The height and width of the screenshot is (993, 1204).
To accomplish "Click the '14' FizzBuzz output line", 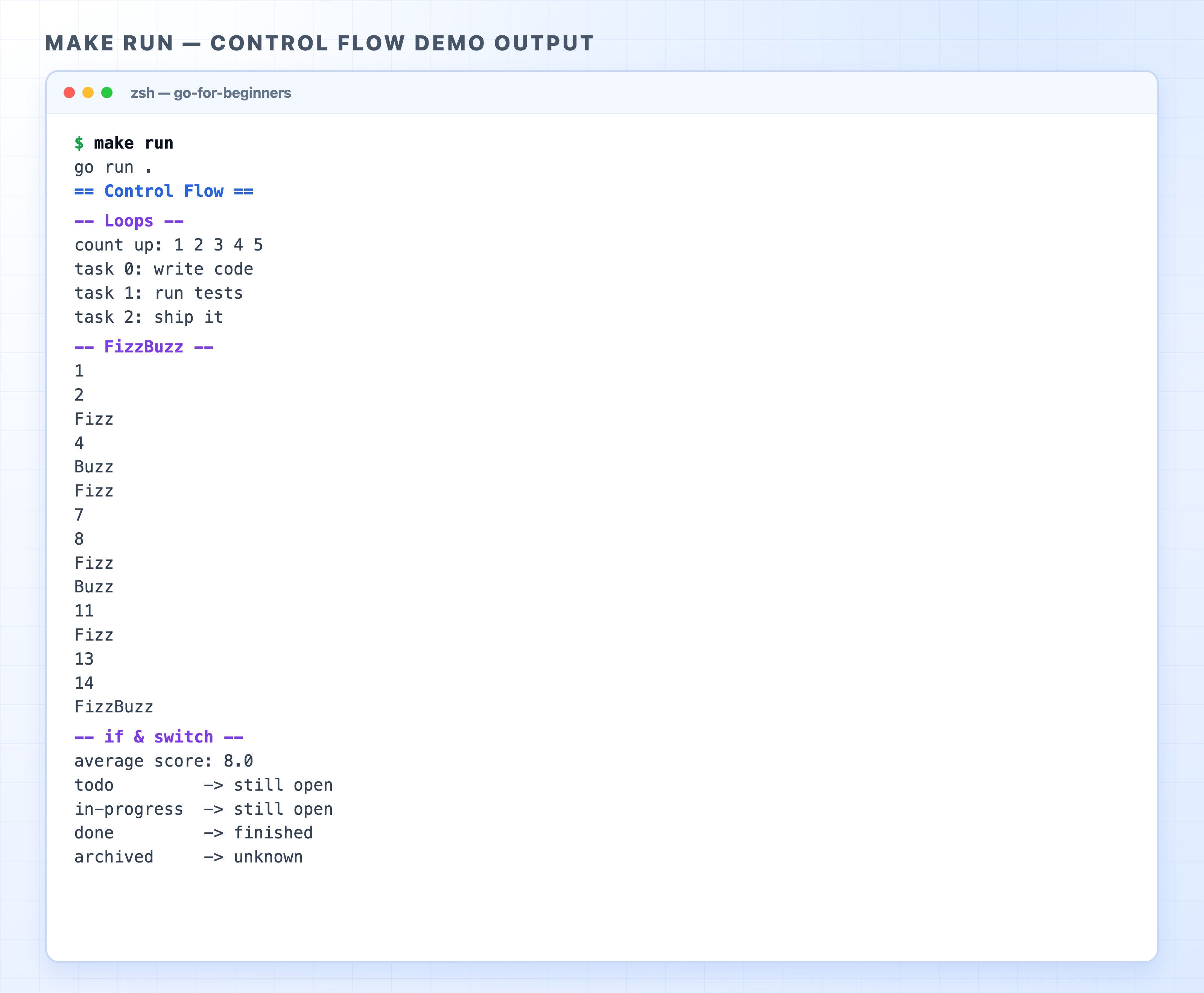I will pyautogui.click(x=84, y=683).
